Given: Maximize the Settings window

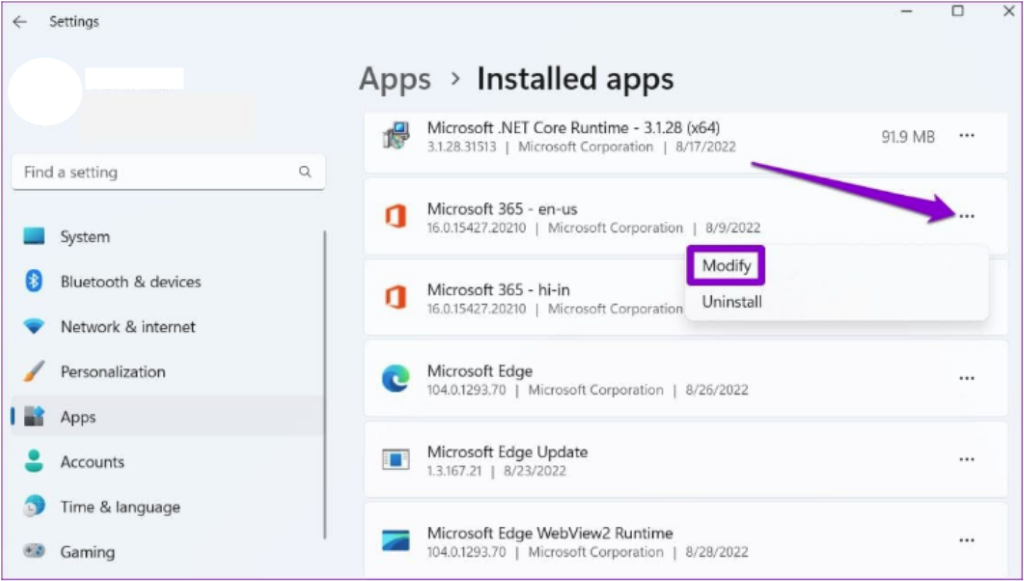Looking at the screenshot, I should (x=957, y=11).
